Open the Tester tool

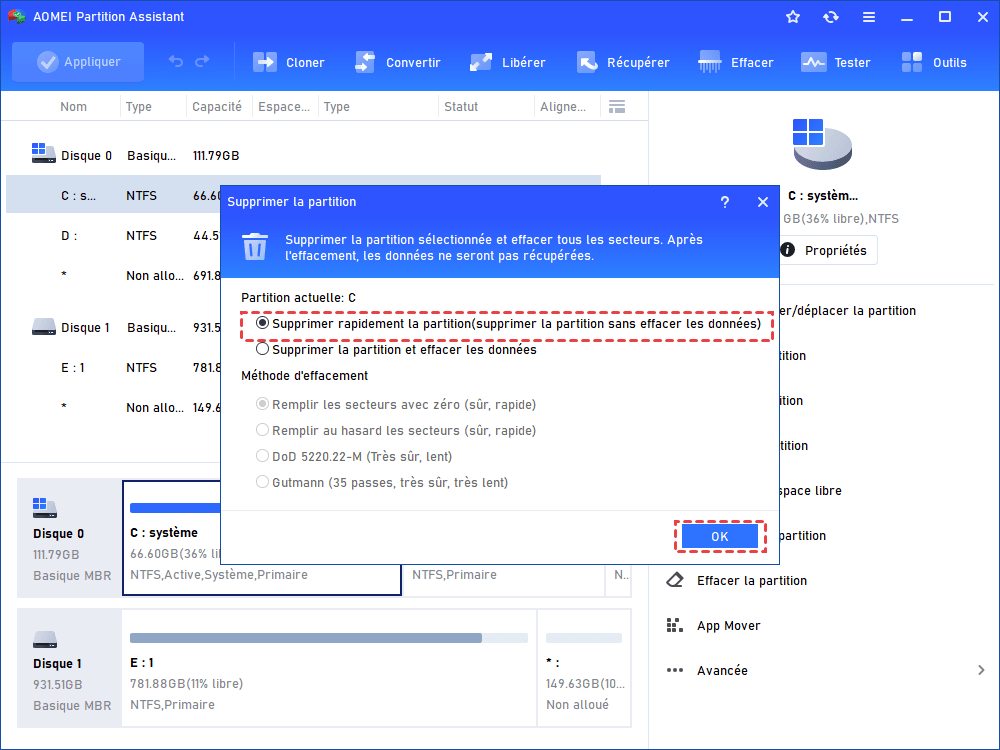click(835, 62)
